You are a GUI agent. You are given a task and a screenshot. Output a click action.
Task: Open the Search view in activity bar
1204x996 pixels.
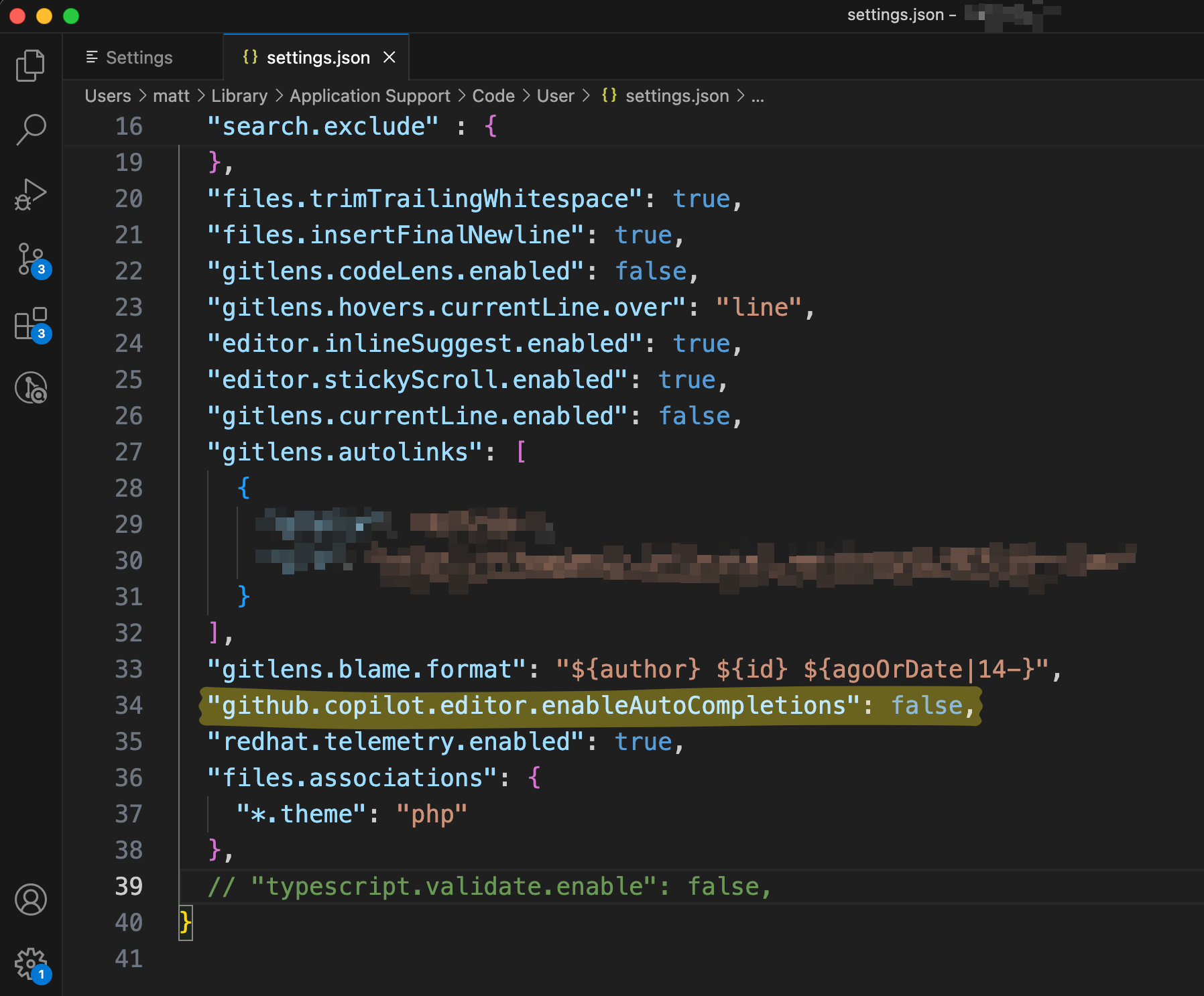pyautogui.click(x=30, y=129)
